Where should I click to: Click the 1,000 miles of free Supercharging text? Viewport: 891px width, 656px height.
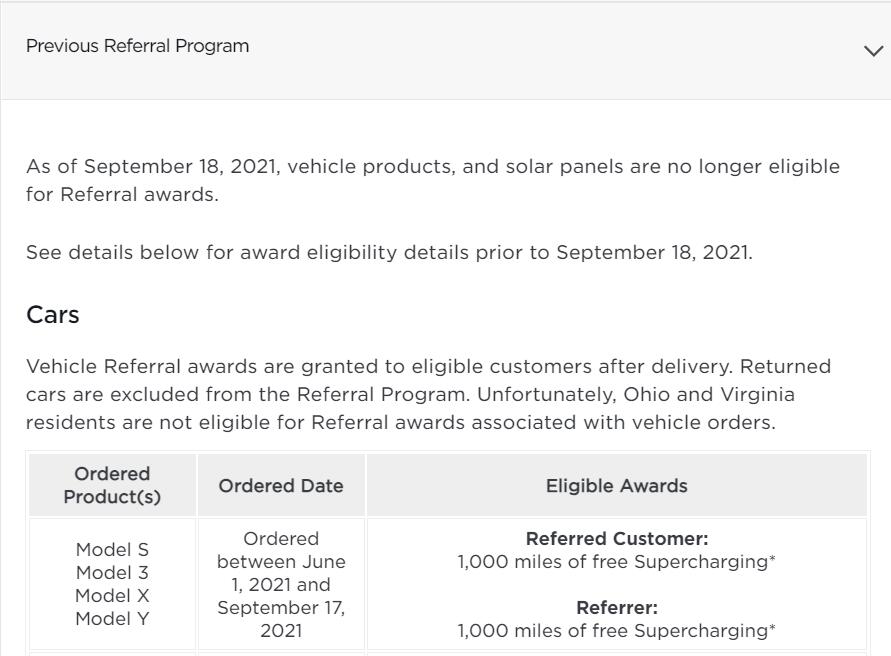coord(616,561)
